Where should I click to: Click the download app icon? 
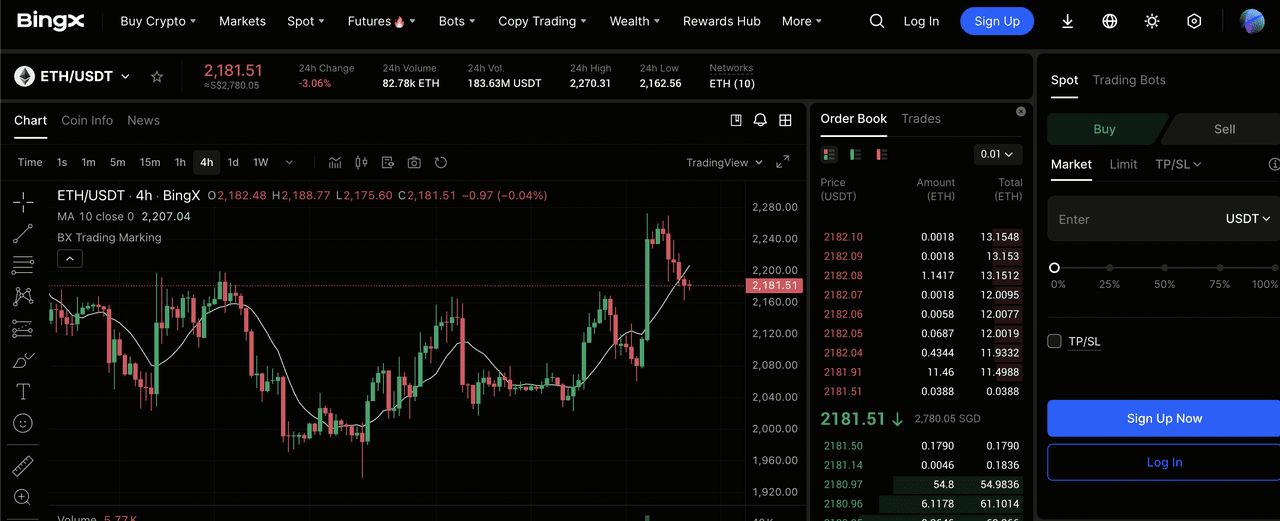pos(1067,21)
